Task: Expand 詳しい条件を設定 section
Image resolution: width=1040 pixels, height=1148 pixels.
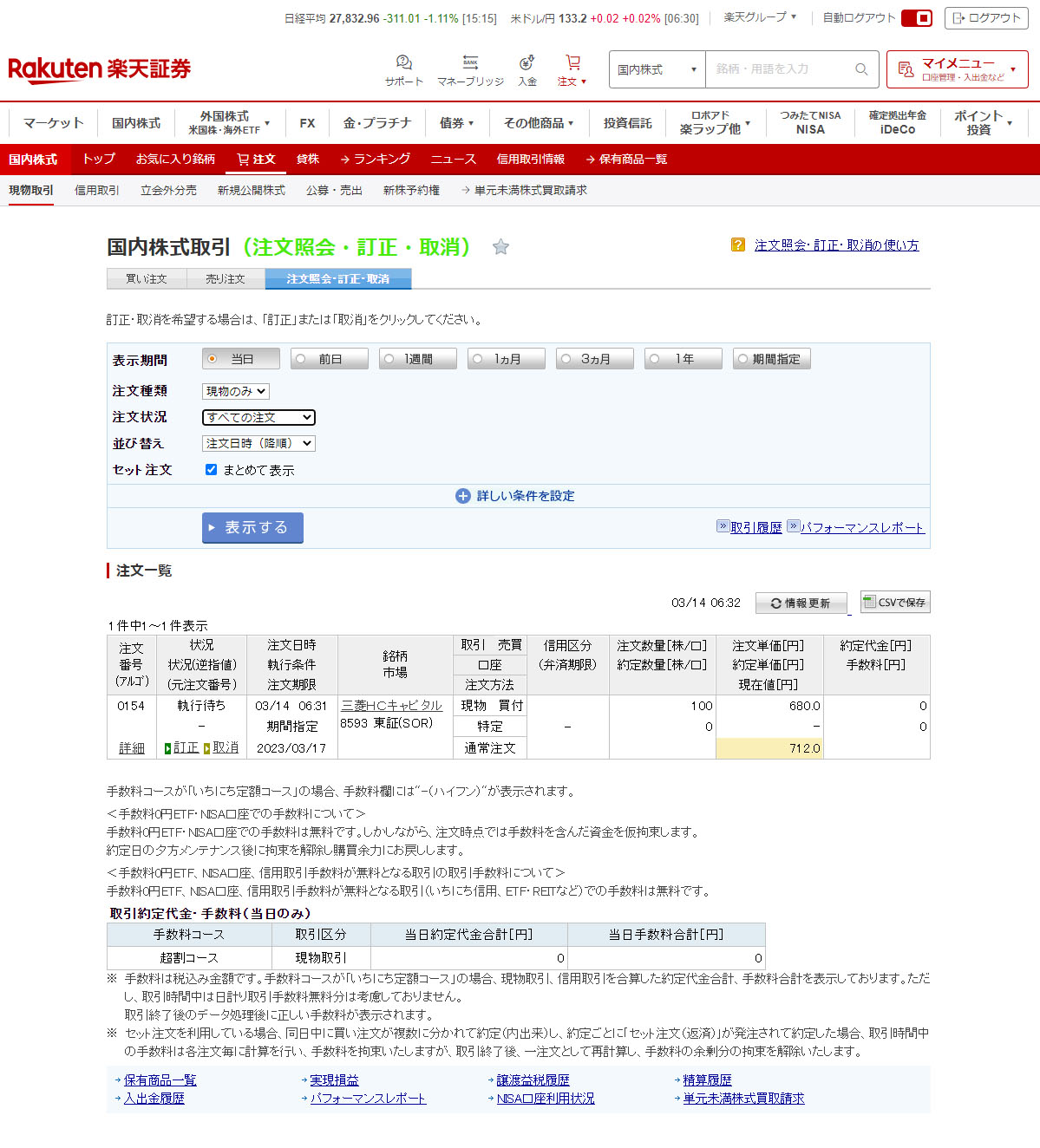Action: coord(516,496)
